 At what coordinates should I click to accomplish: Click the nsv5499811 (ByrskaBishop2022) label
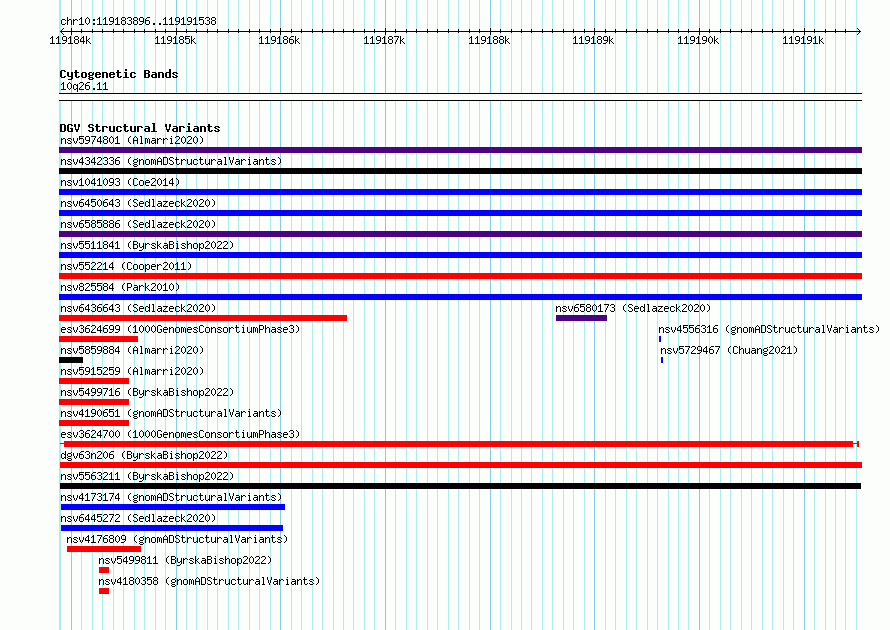coord(185,560)
